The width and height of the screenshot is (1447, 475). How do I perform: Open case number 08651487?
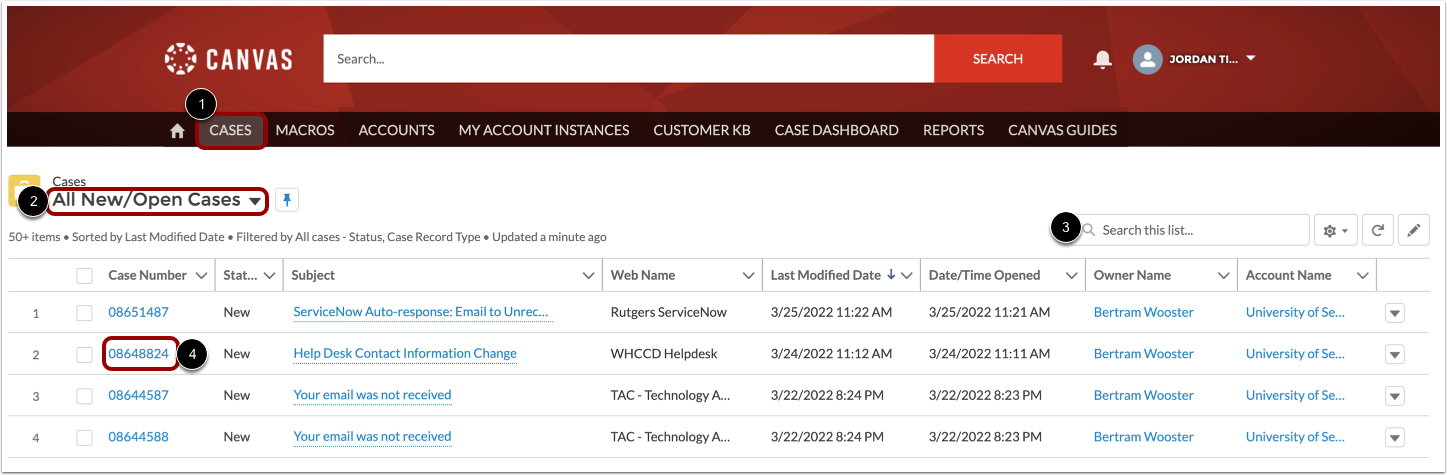point(138,313)
